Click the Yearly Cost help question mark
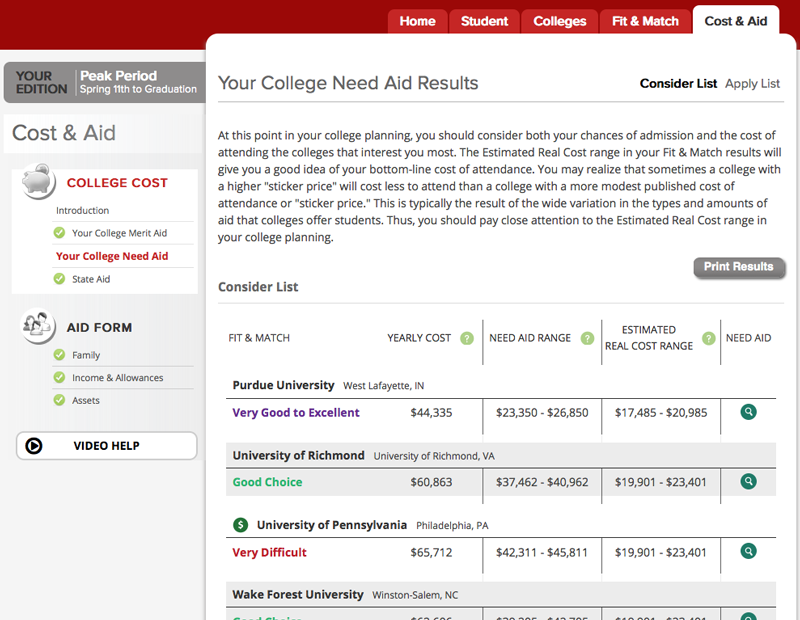Screen dimensions: 800x620 click(467, 338)
